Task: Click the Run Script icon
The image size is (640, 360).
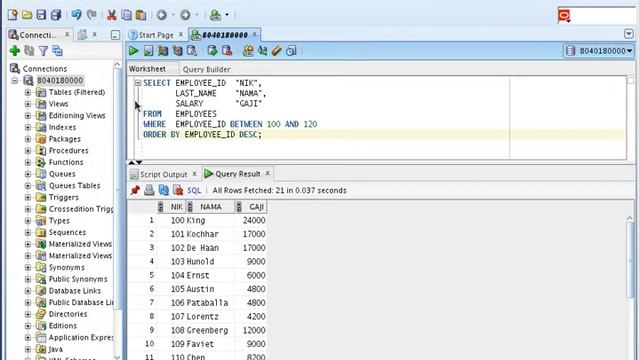Action: (148, 51)
